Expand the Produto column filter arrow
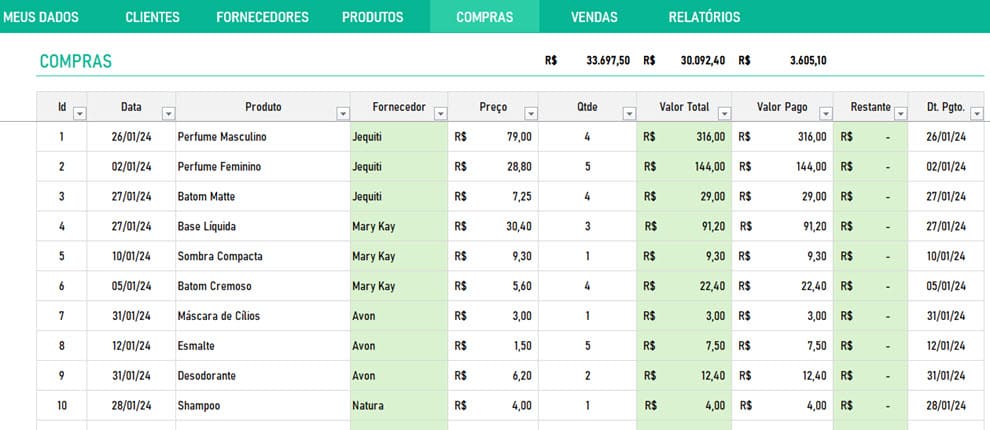990x430 pixels. pyautogui.click(x=343, y=114)
